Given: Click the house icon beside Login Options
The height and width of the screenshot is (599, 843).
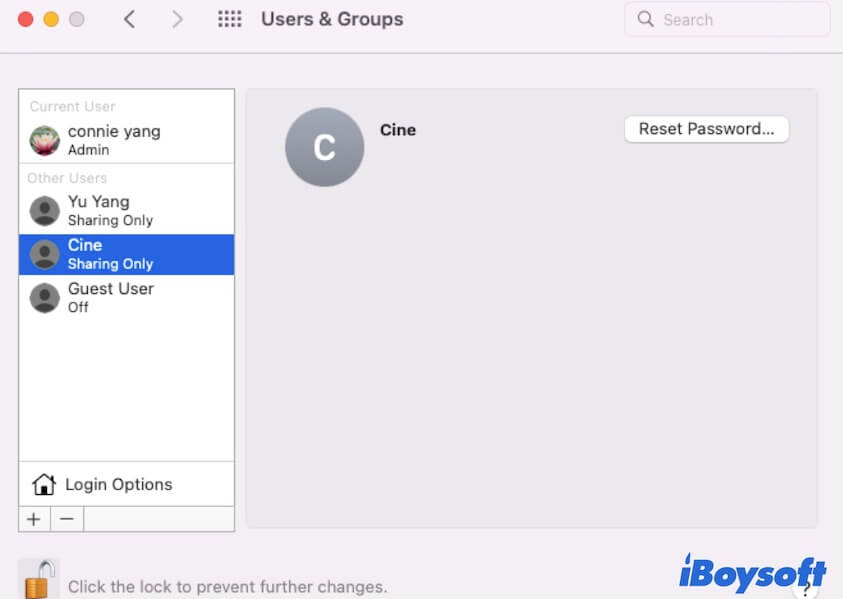Looking at the screenshot, I should (43, 485).
